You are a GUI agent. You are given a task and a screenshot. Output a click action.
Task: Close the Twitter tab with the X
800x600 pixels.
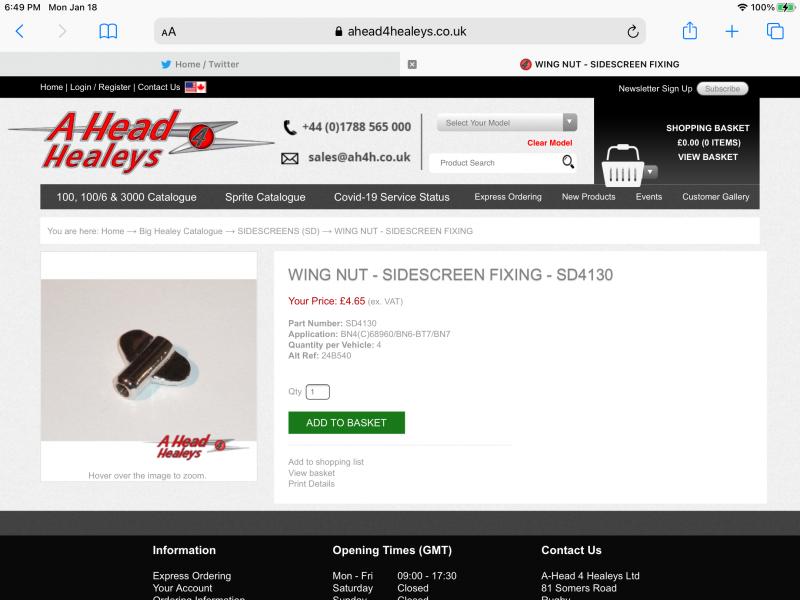point(412,64)
